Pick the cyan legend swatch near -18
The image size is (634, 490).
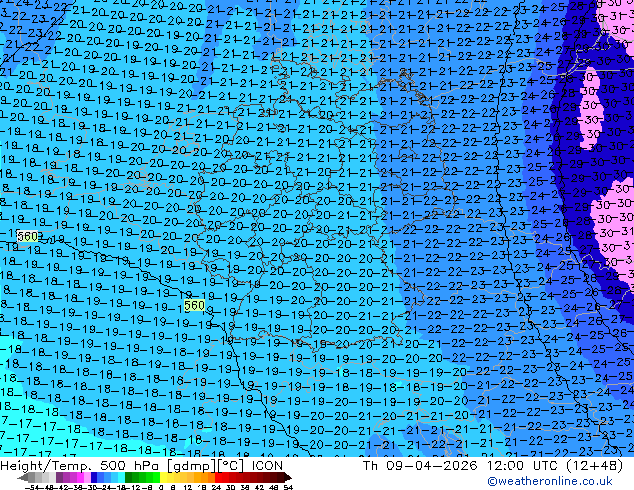click(x=121, y=477)
